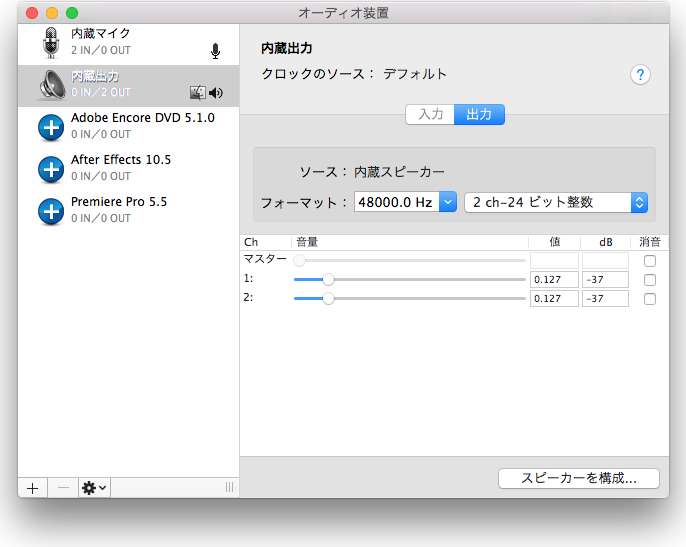Click the dB column header
This screenshot has width=686, height=547.
[606, 242]
